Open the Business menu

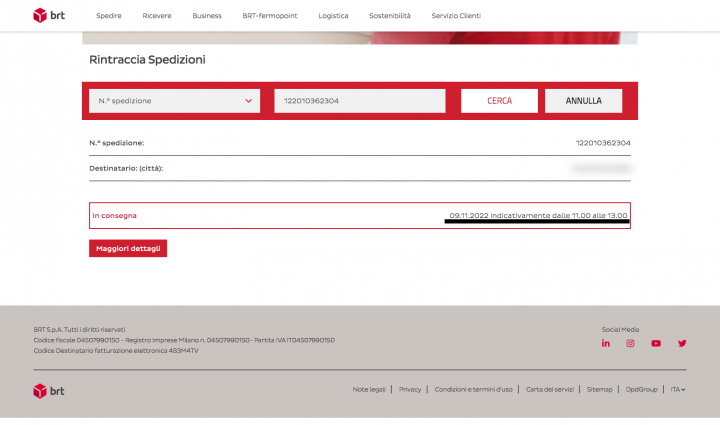(207, 16)
